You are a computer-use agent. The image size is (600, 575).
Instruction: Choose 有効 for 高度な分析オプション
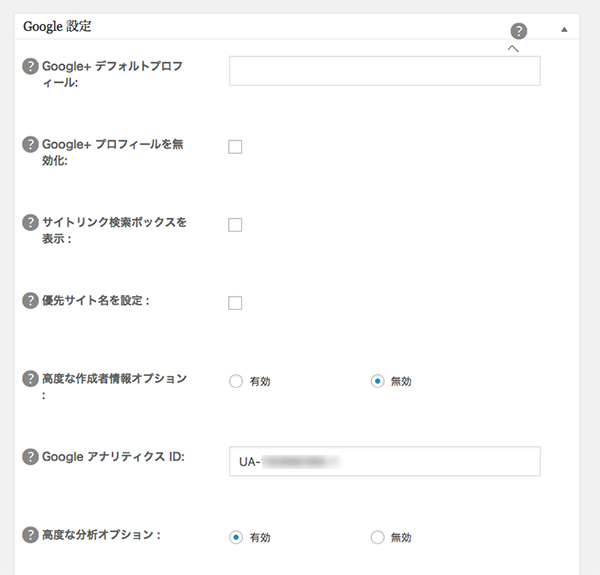[236, 537]
